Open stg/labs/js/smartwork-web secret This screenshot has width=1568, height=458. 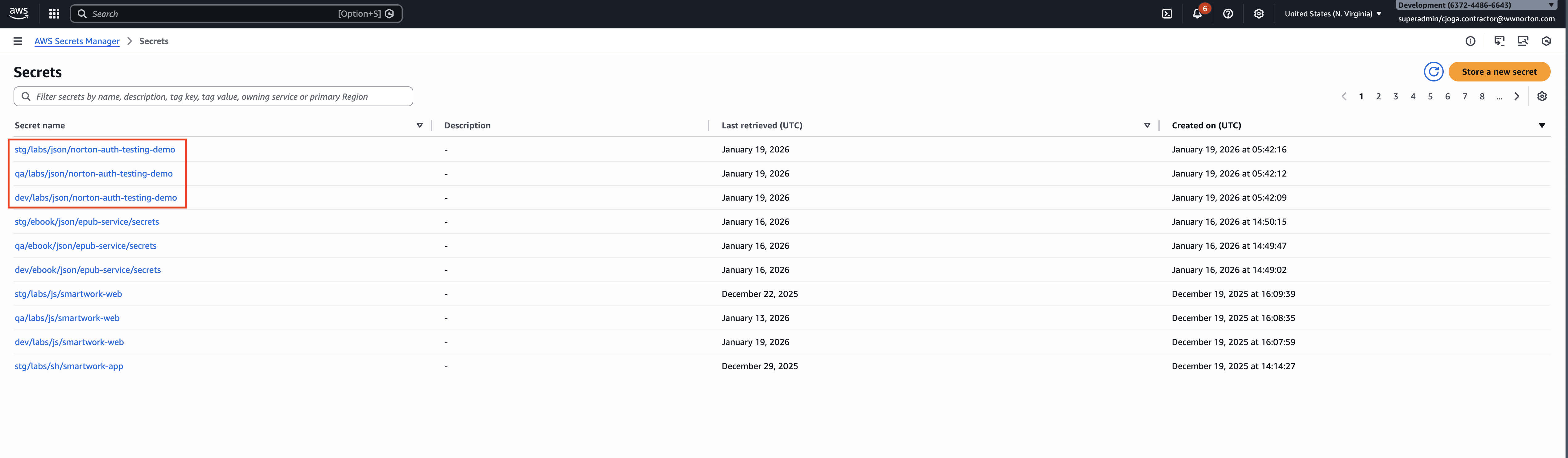click(x=68, y=294)
